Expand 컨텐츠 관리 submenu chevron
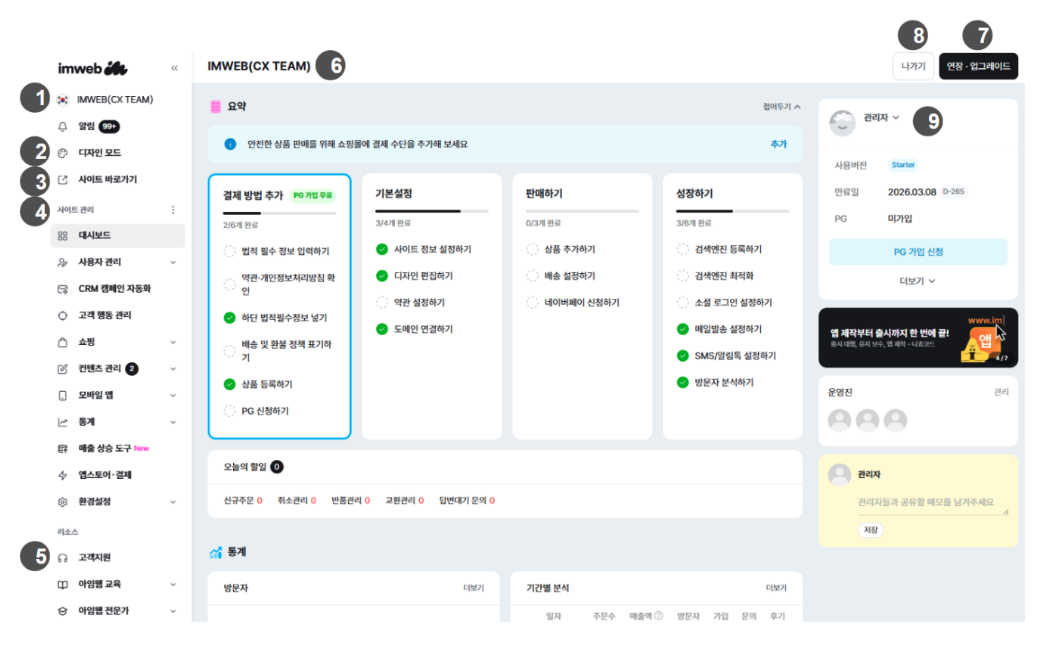Viewport: 1037px width, 648px height. 173,369
